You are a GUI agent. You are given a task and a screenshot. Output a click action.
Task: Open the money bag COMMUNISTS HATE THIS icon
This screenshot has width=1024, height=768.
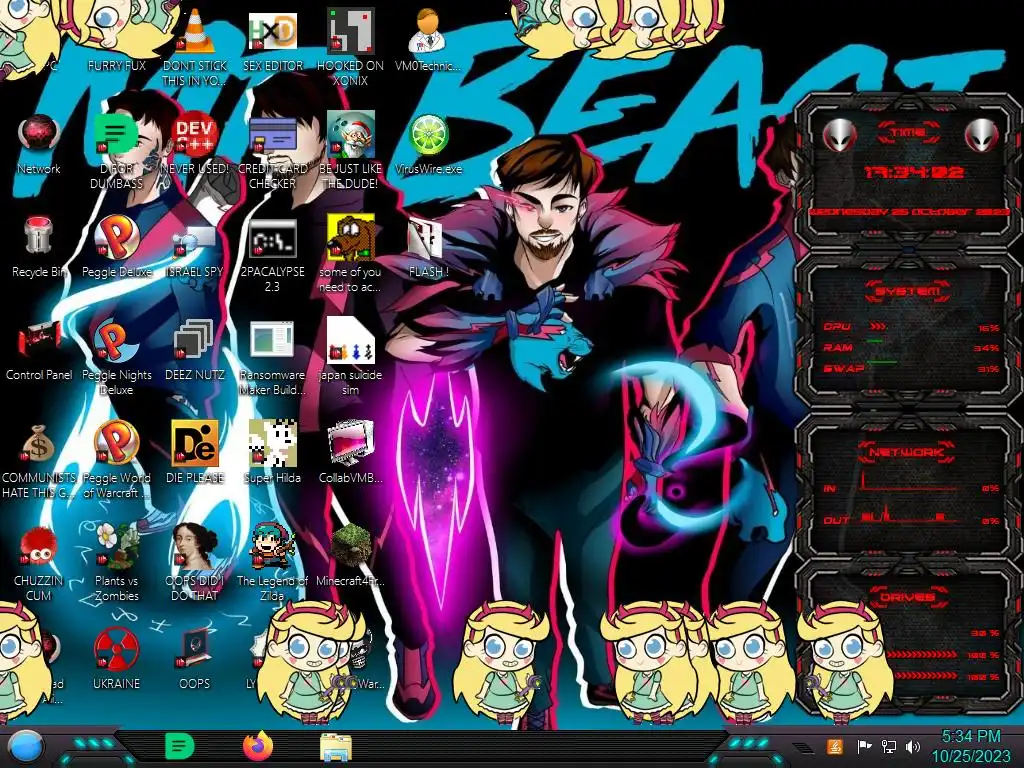[39, 443]
